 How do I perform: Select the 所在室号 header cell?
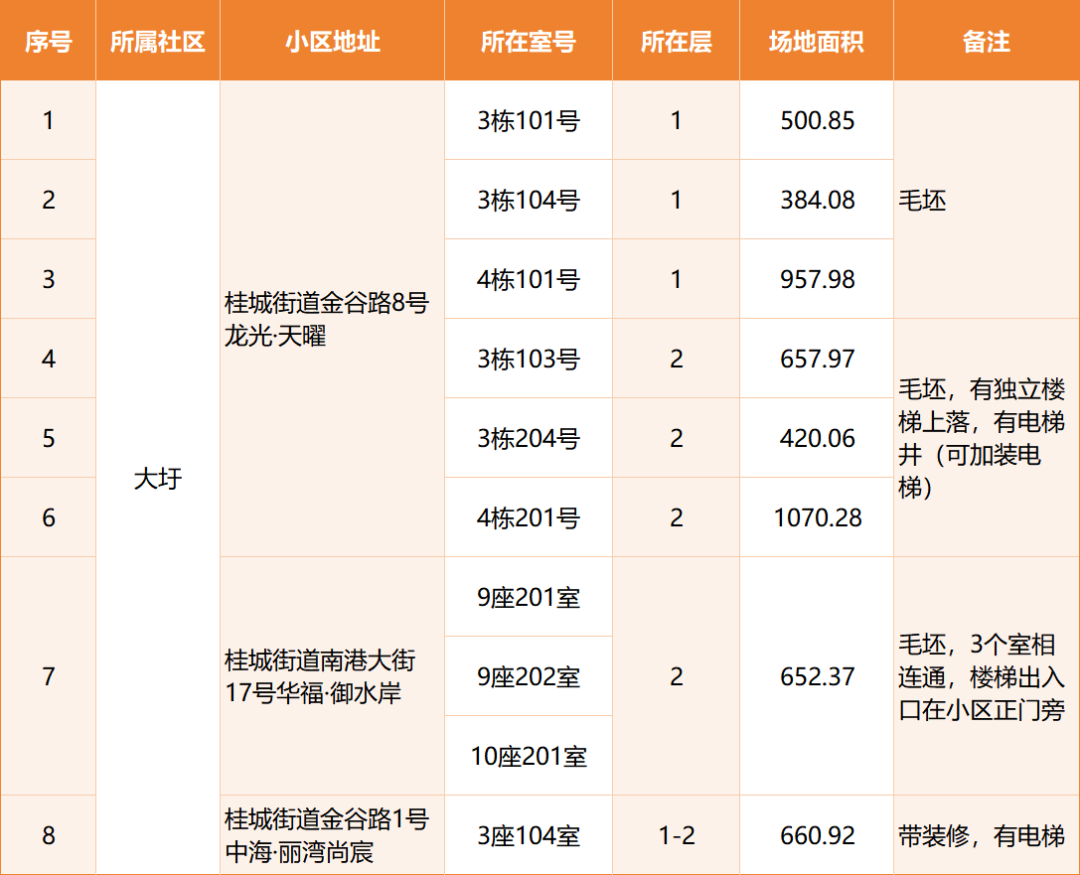(x=528, y=41)
